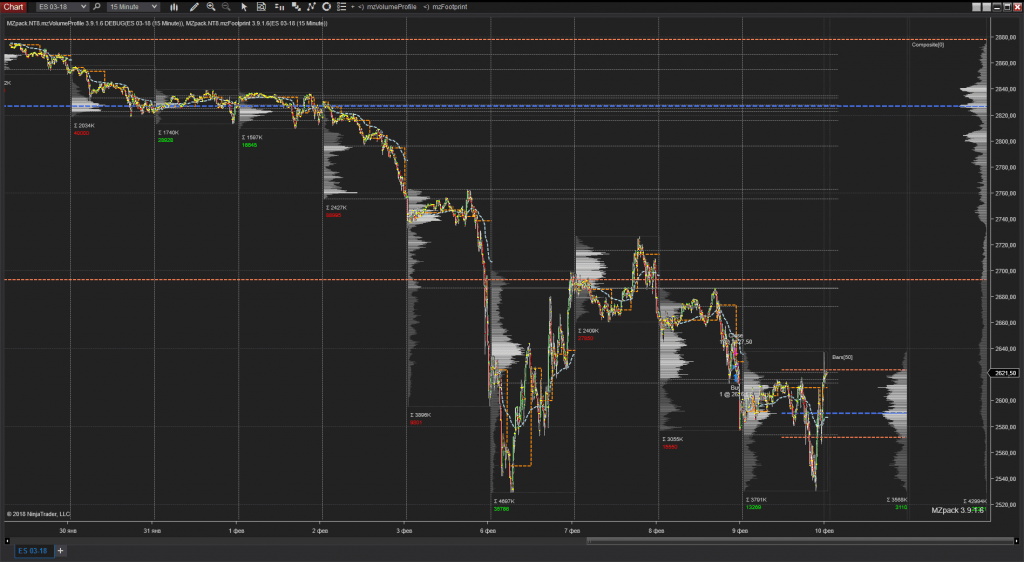Select the drawing tools pencil icon
Image resolution: width=1024 pixels, height=562 pixels.
tap(194, 7)
